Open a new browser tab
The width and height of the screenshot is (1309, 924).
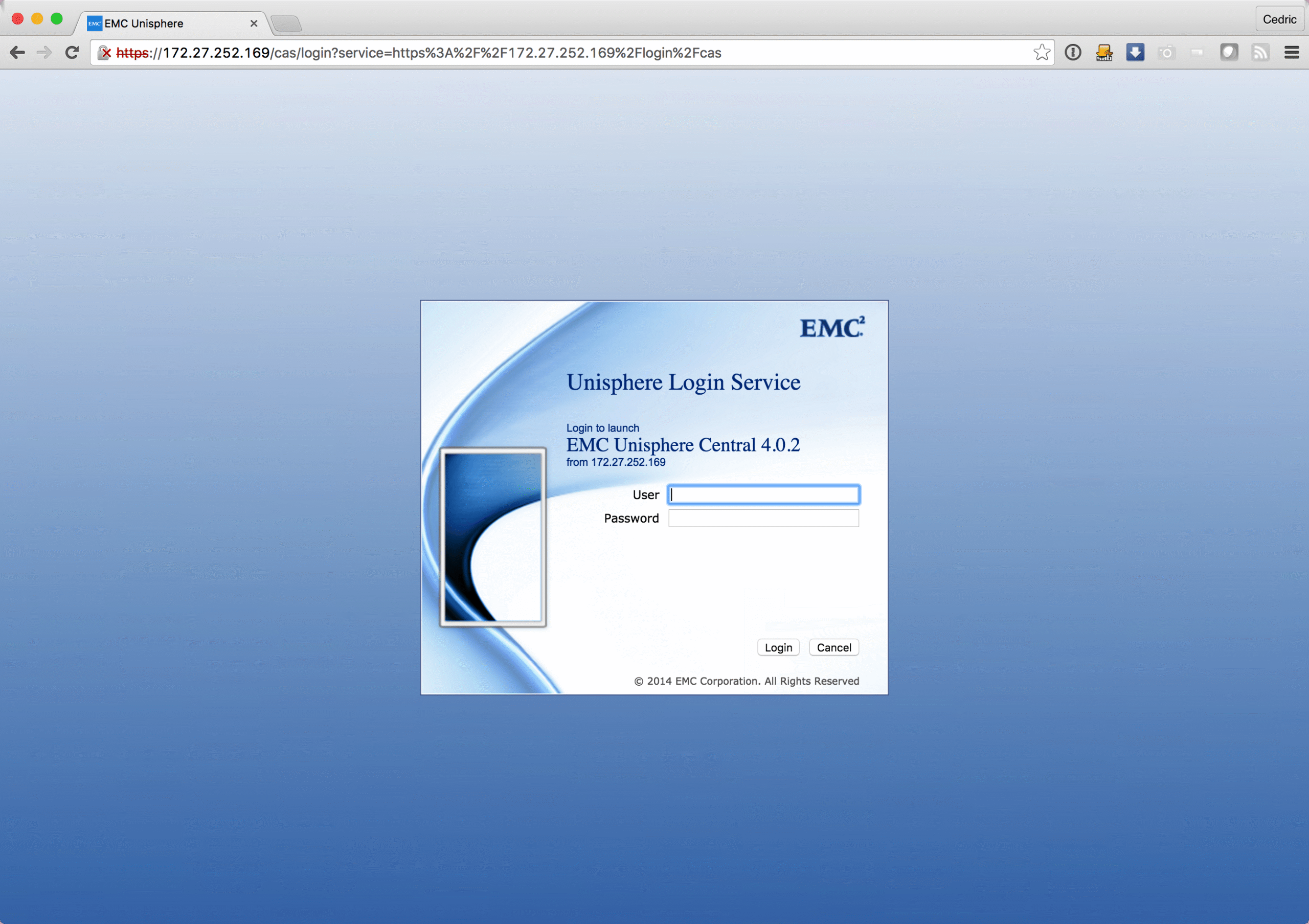[x=286, y=24]
